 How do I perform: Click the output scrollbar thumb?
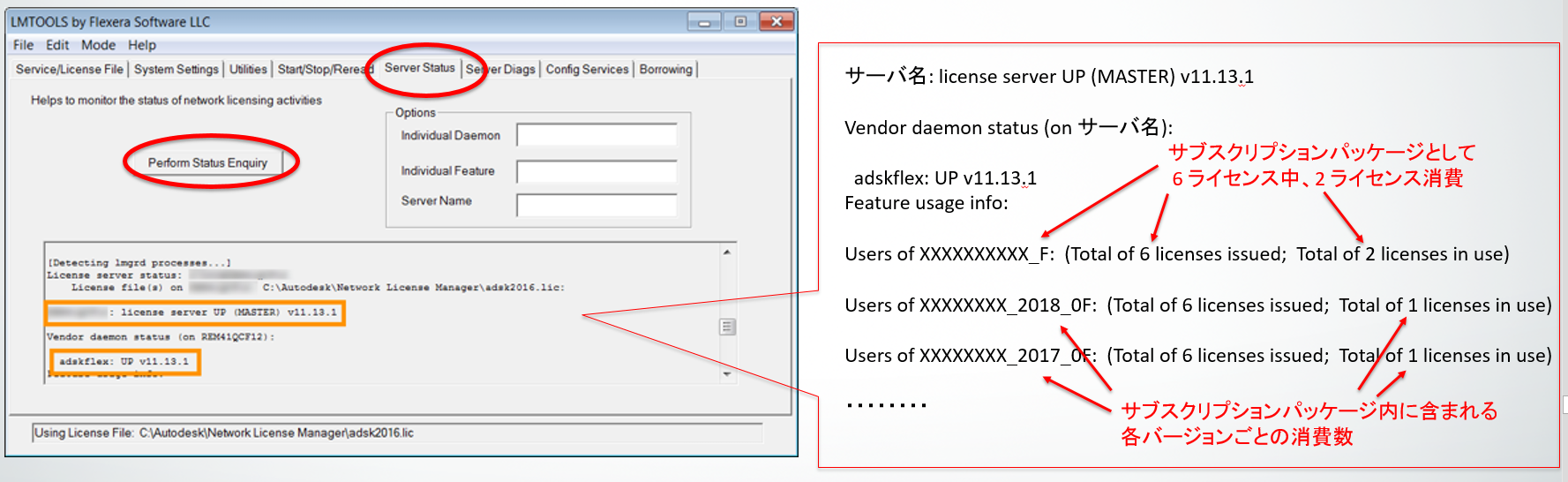(x=727, y=327)
